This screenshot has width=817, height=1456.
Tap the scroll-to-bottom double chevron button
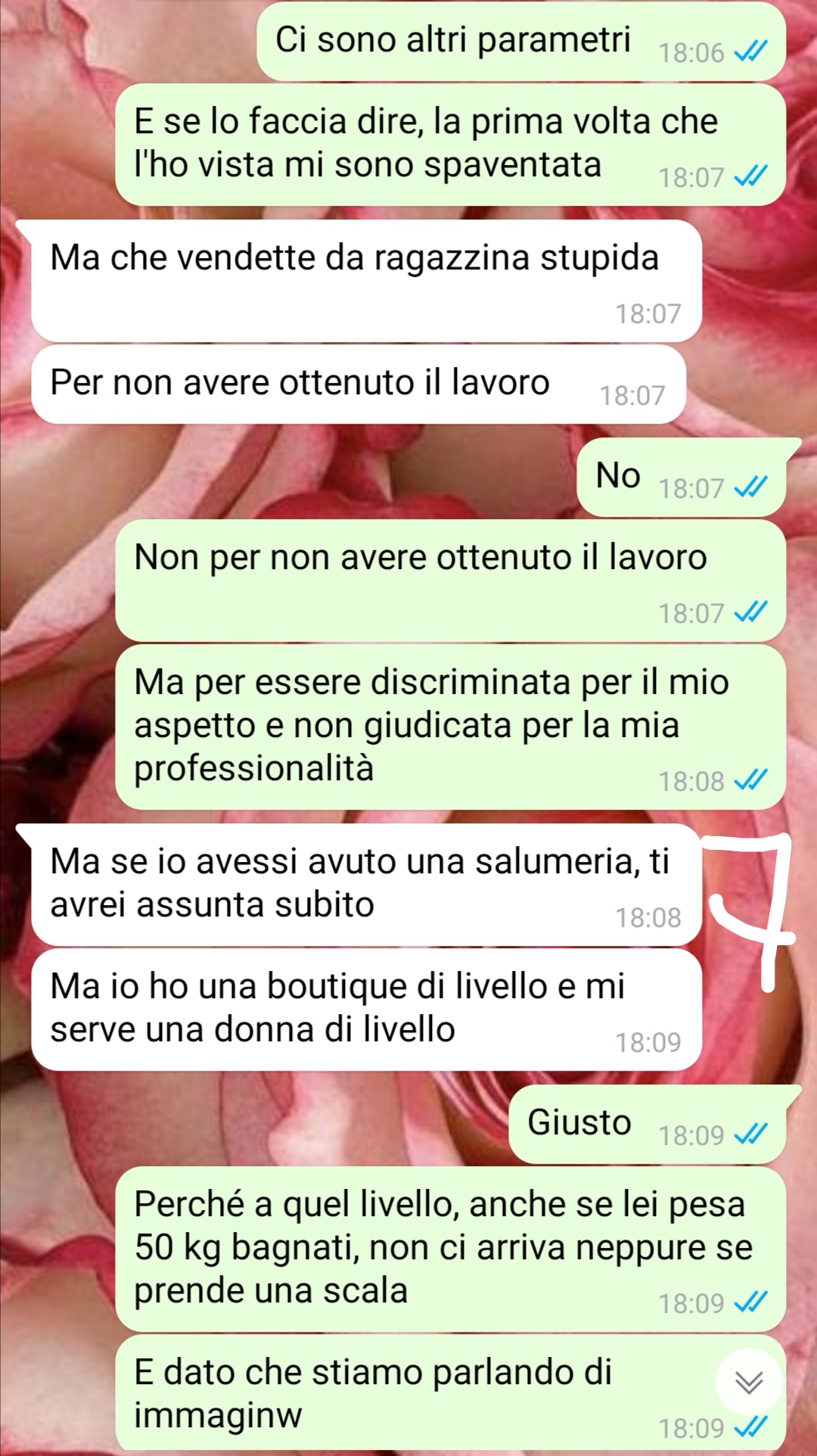pos(749,1383)
